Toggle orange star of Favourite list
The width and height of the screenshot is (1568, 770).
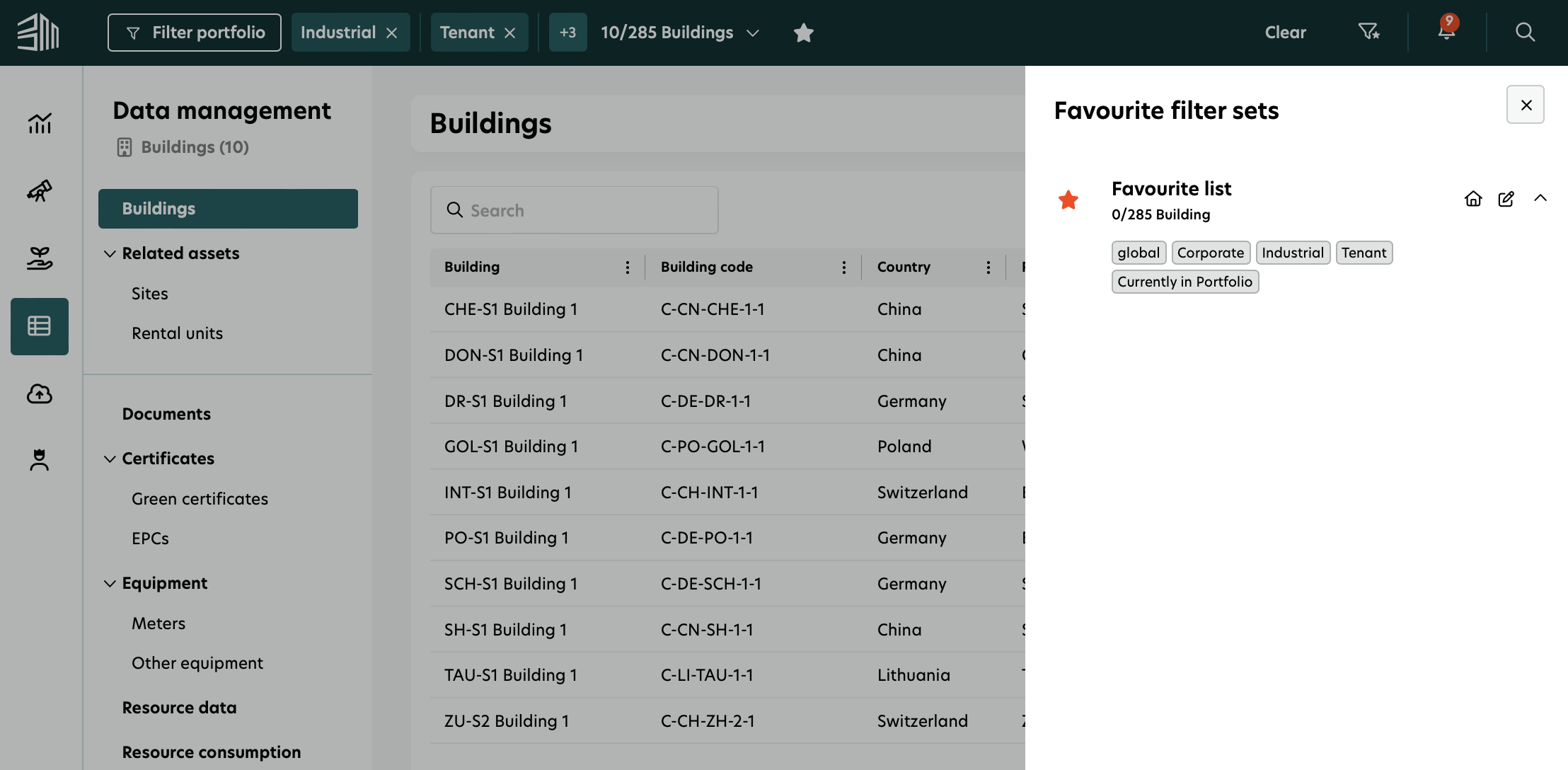(1068, 200)
